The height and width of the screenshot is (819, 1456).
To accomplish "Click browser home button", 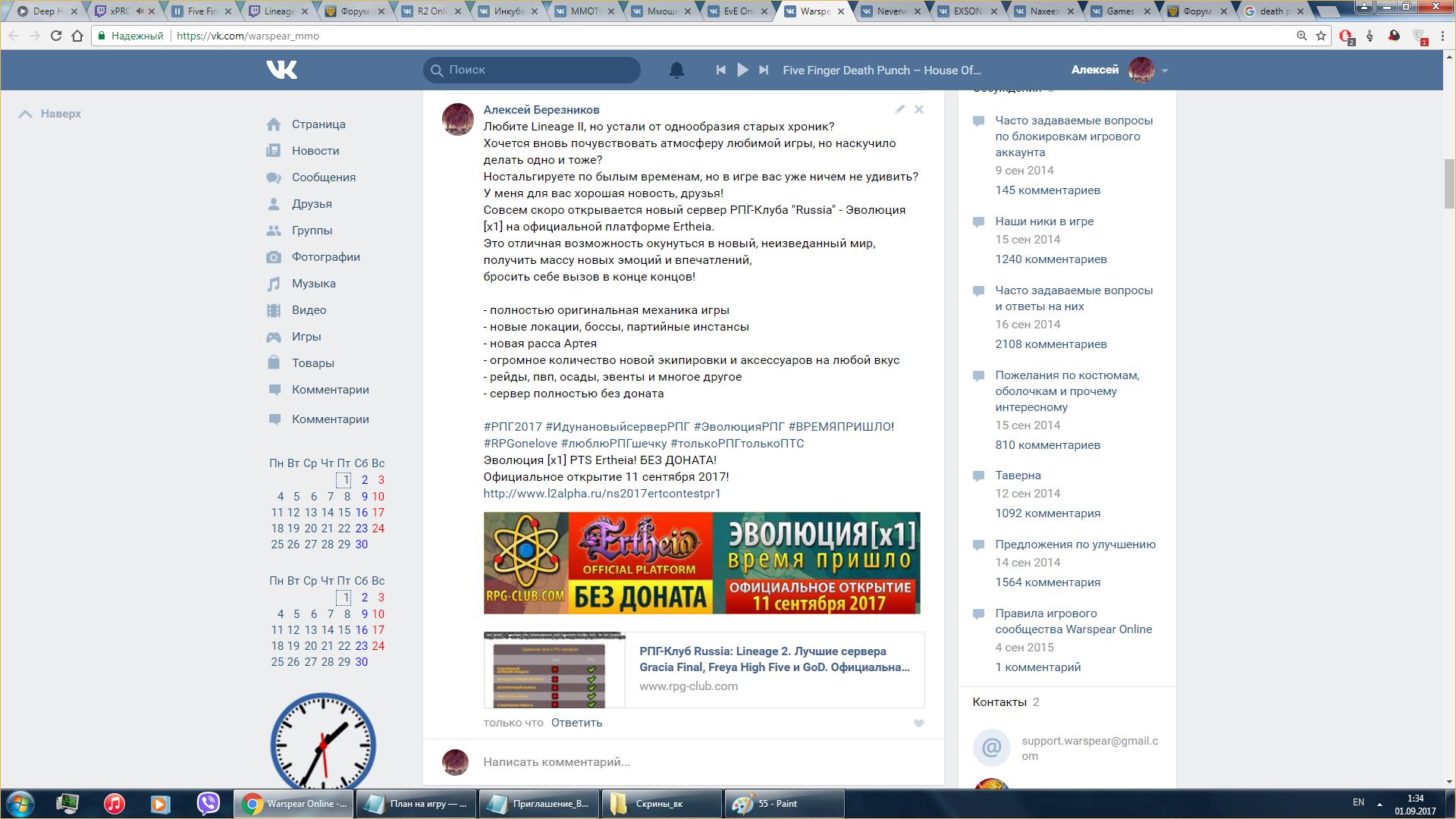I will point(77,36).
